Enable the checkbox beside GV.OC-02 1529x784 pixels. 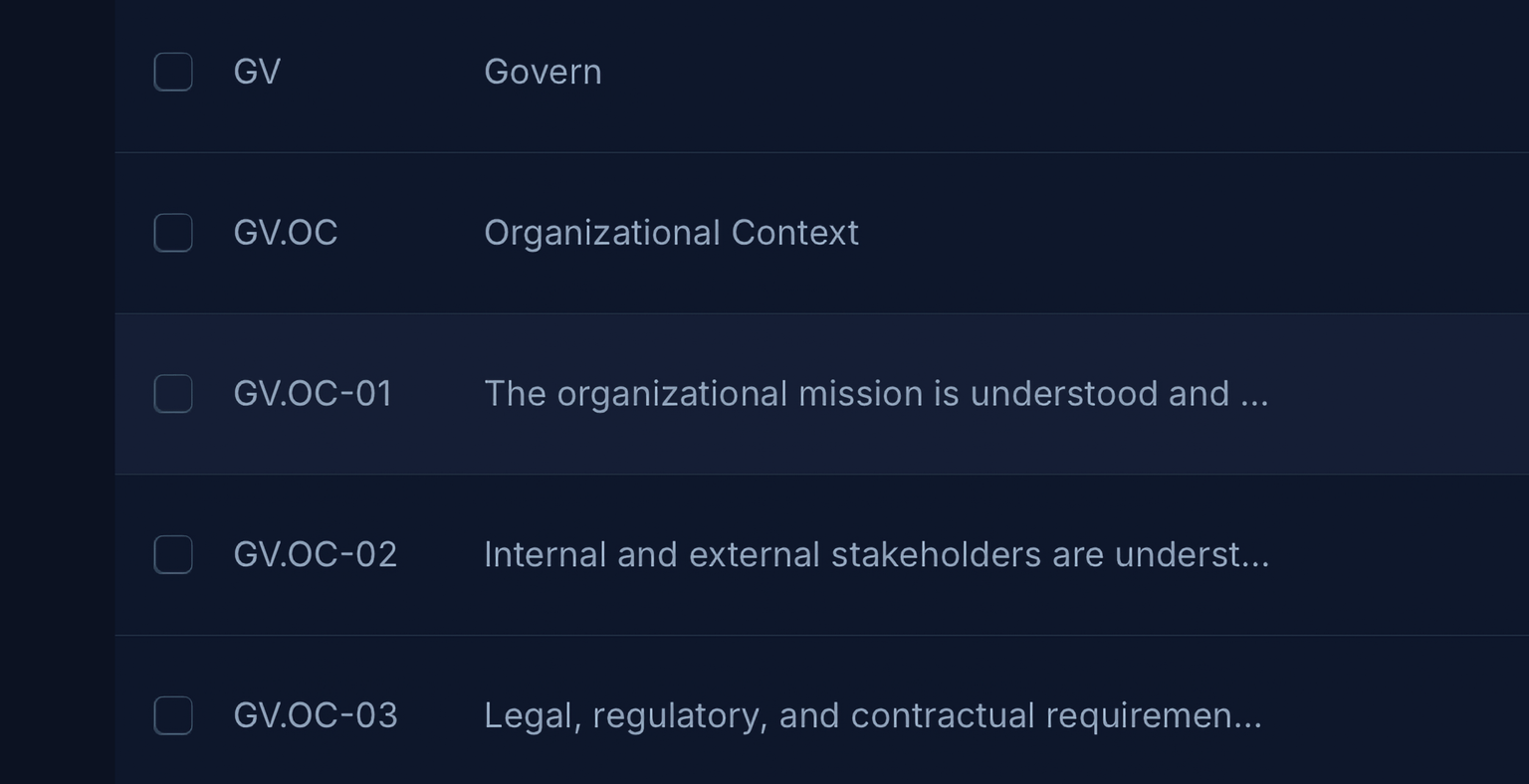click(173, 554)
